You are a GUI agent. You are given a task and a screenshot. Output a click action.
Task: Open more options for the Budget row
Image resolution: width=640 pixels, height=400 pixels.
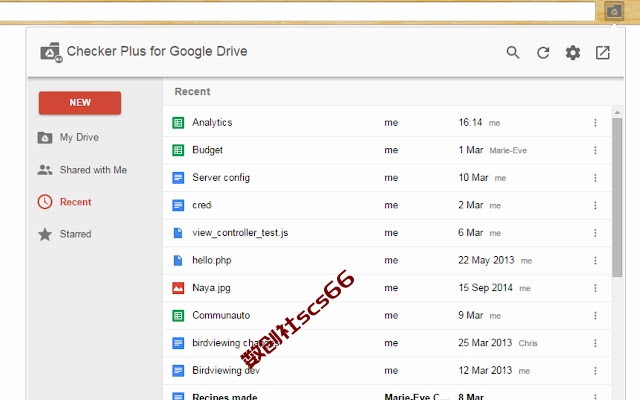595,150
